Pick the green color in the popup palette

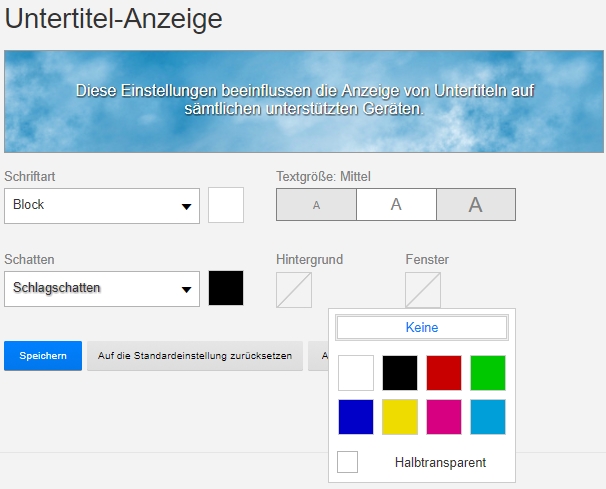[x=488, y=373]
